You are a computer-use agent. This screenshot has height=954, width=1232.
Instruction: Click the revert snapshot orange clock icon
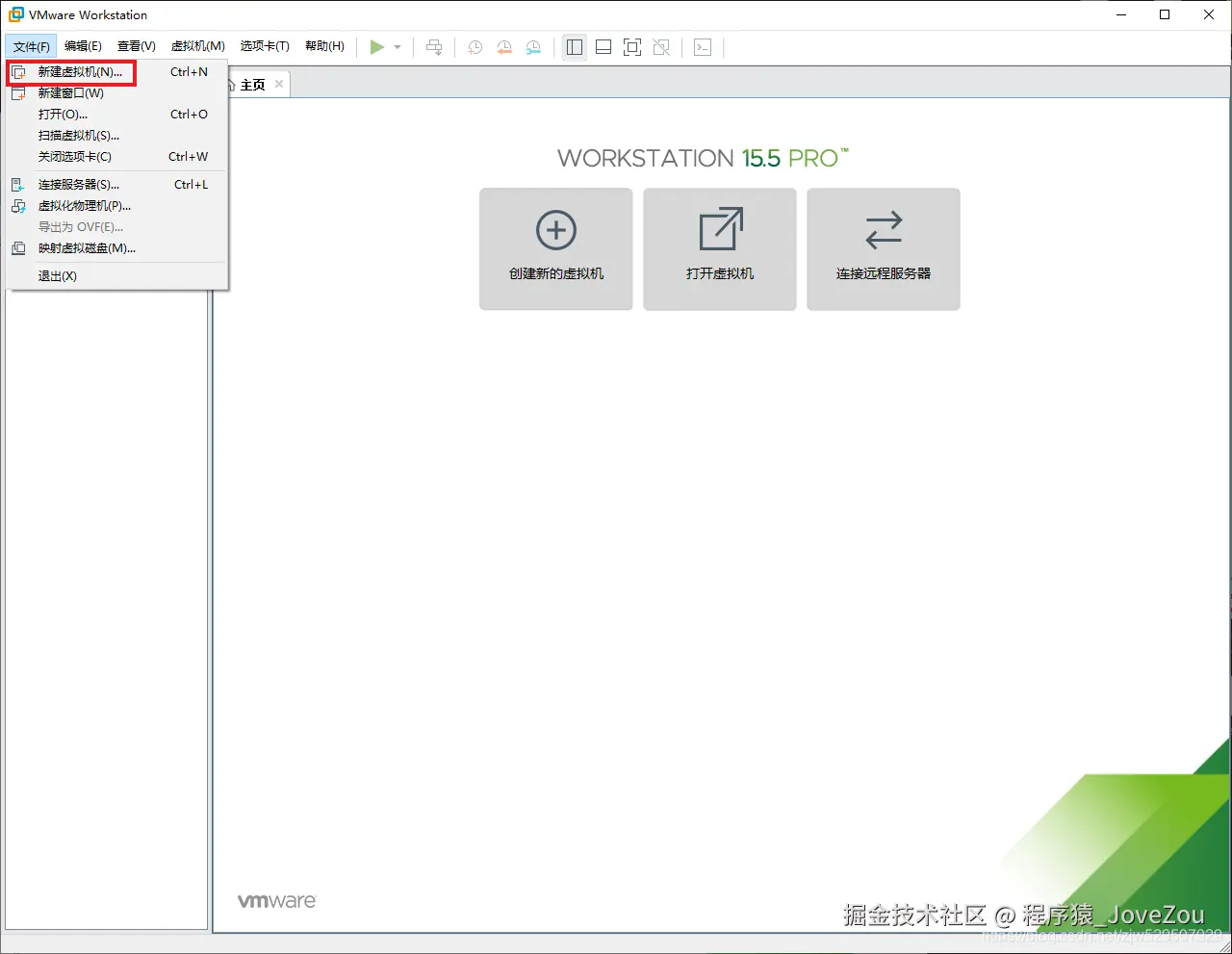pos(504,46)
